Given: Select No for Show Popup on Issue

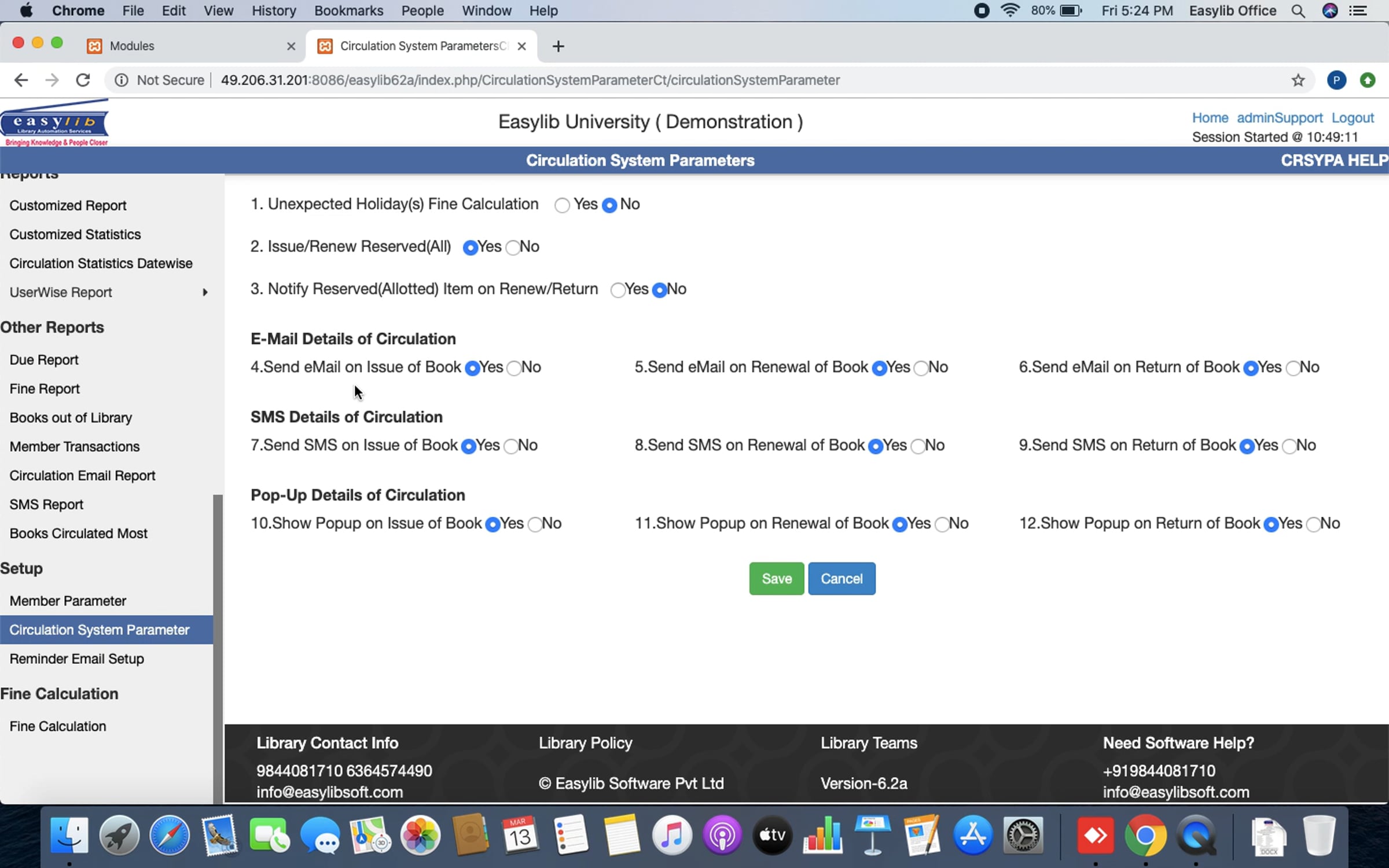Looking at the screenshot, I should (x=535, y=524).
